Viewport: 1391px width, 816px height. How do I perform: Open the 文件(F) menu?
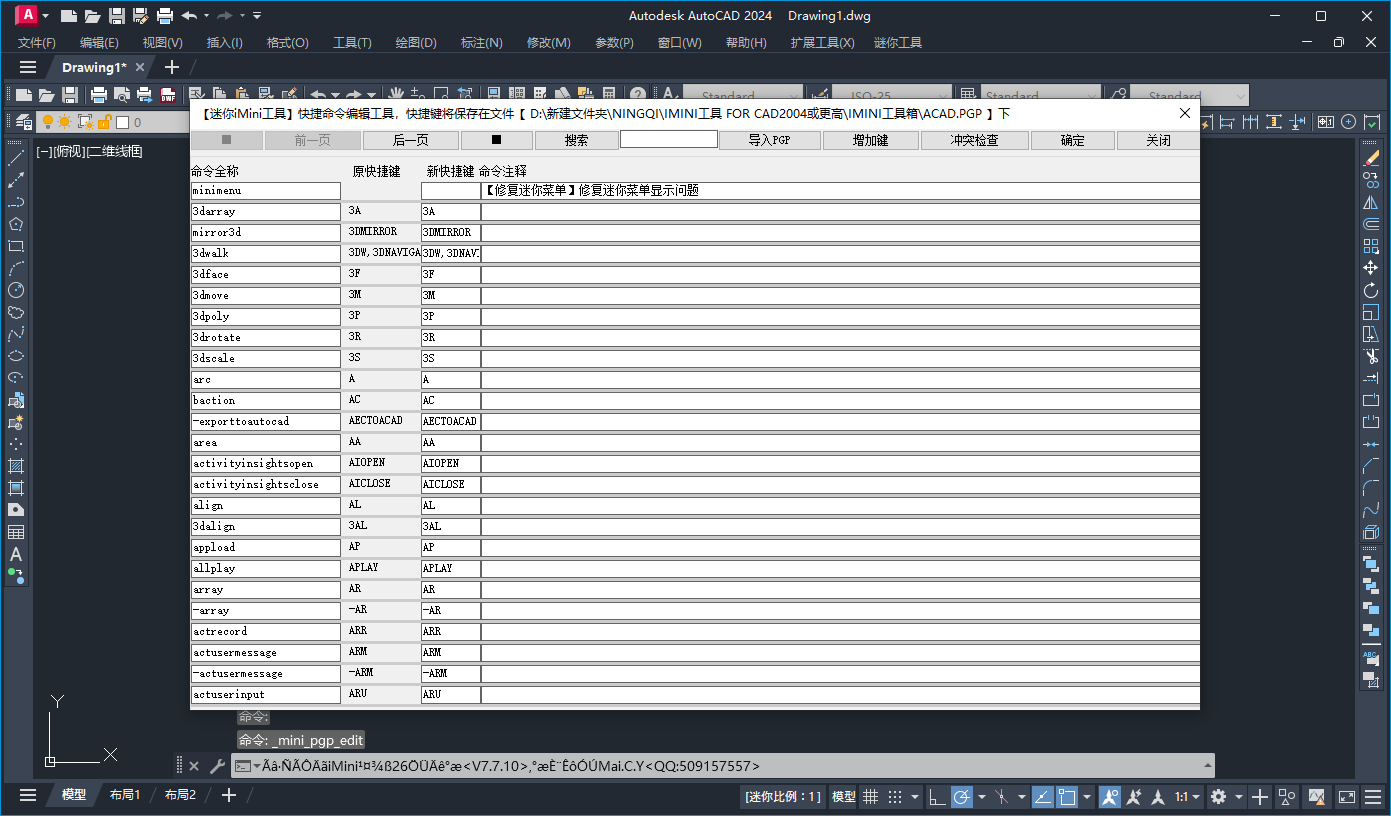[x=37, y=43]
